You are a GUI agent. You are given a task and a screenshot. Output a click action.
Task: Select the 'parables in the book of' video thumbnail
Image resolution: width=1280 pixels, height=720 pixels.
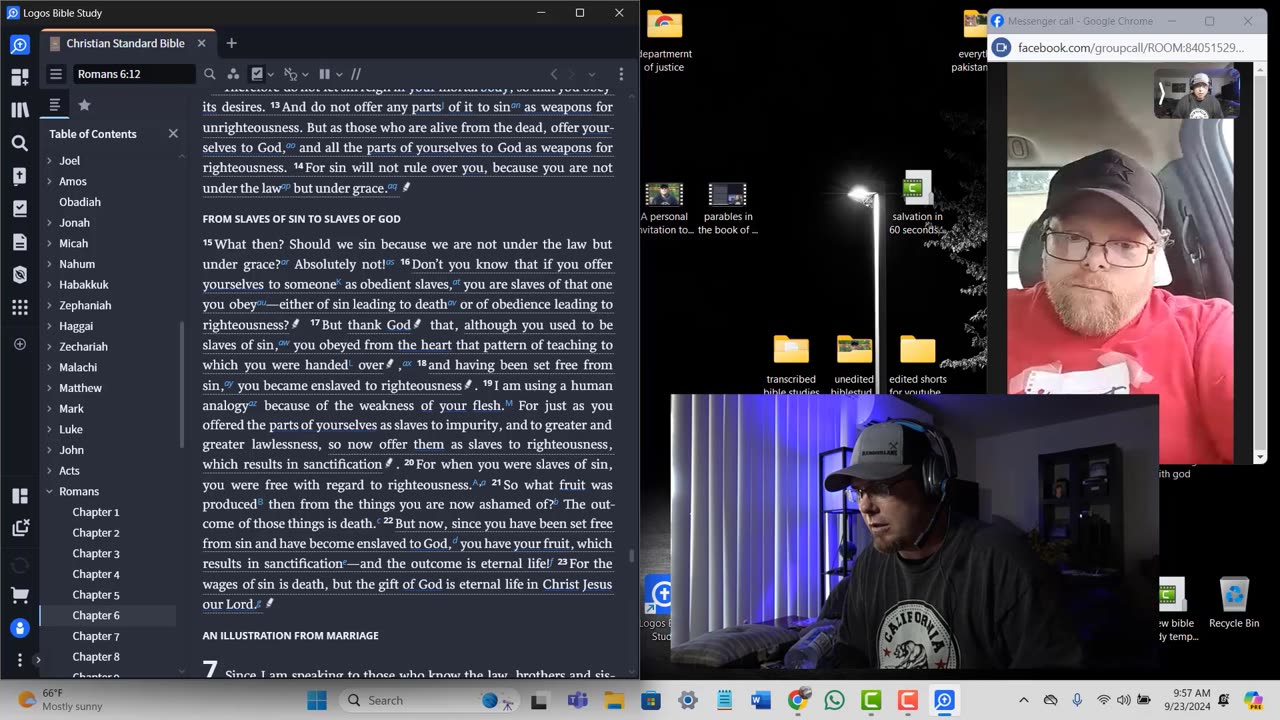pos(727,209)
